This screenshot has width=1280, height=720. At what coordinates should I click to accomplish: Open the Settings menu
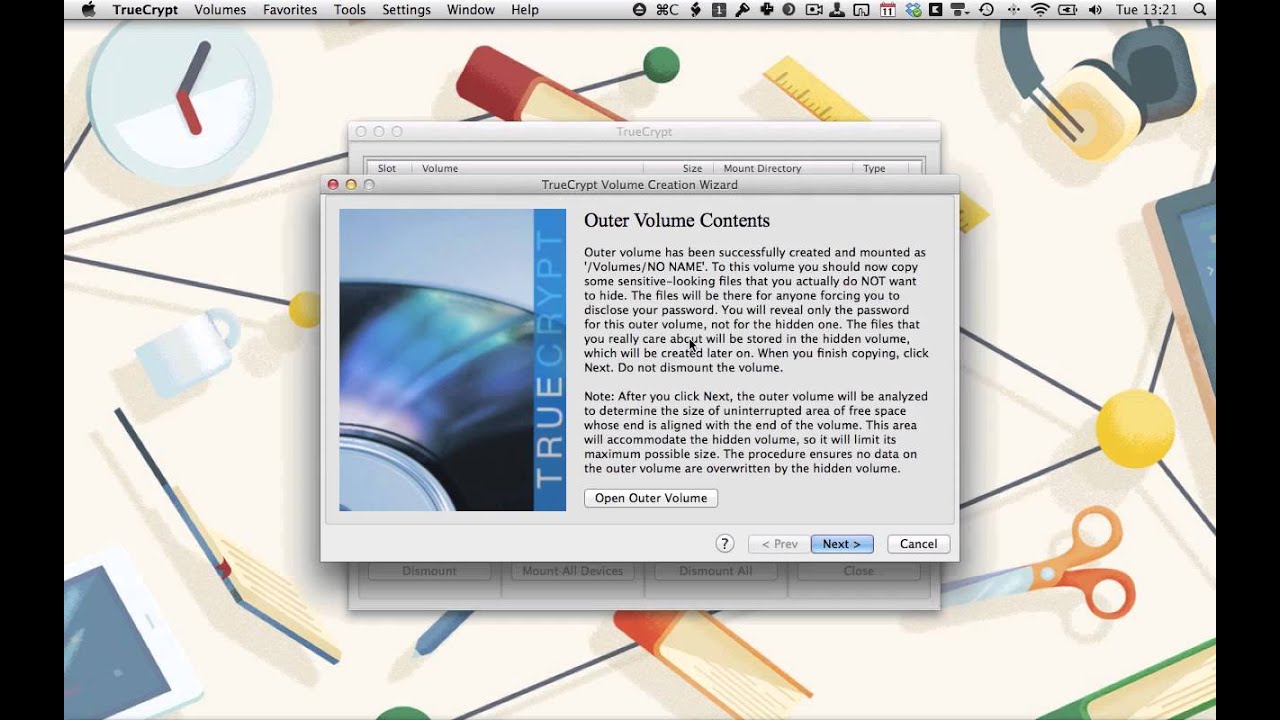tap(406, 10)
